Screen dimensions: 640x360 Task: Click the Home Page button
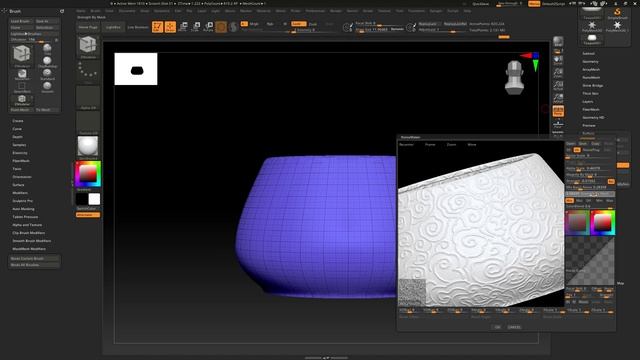point(88,27)
